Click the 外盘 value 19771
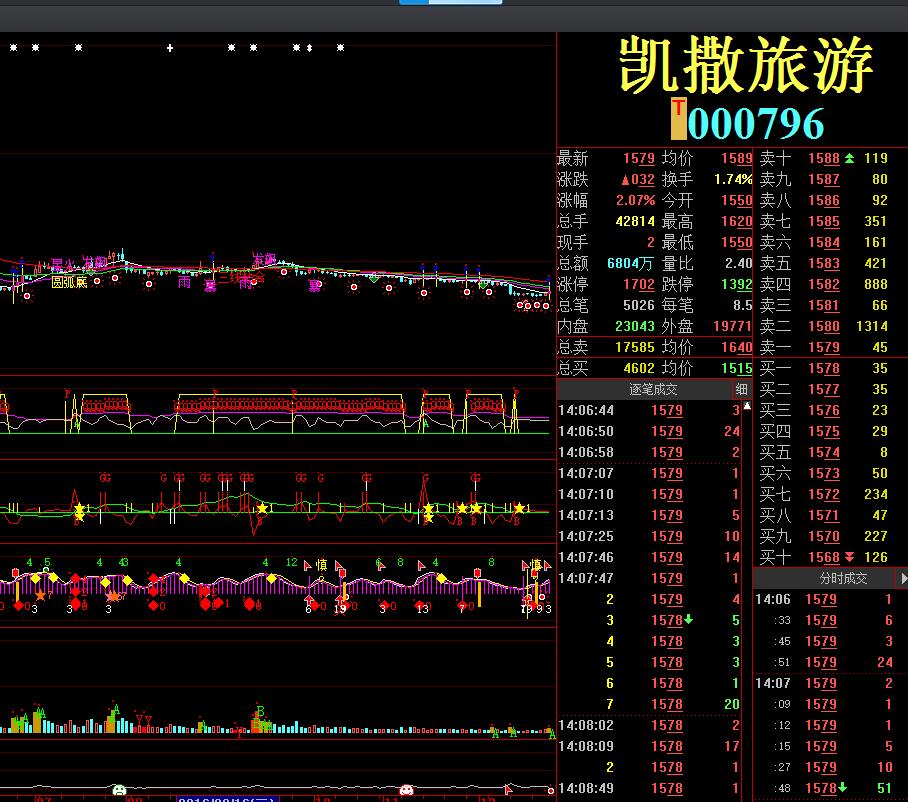Image resolution: width=908 pixels, height=802 pixels. 733,326
